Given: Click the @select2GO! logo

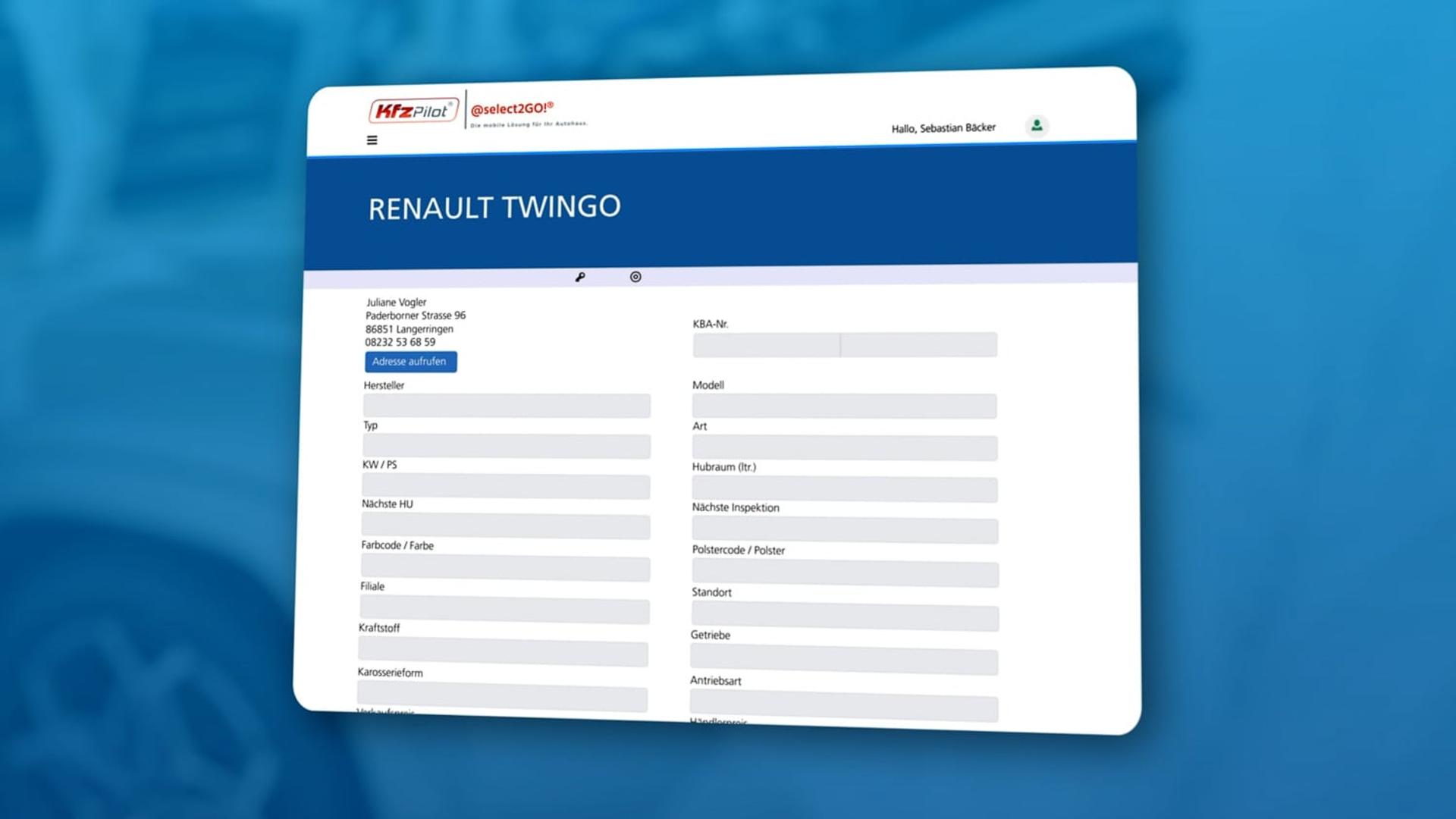Looking at the screenshot, I should (528, 113).
